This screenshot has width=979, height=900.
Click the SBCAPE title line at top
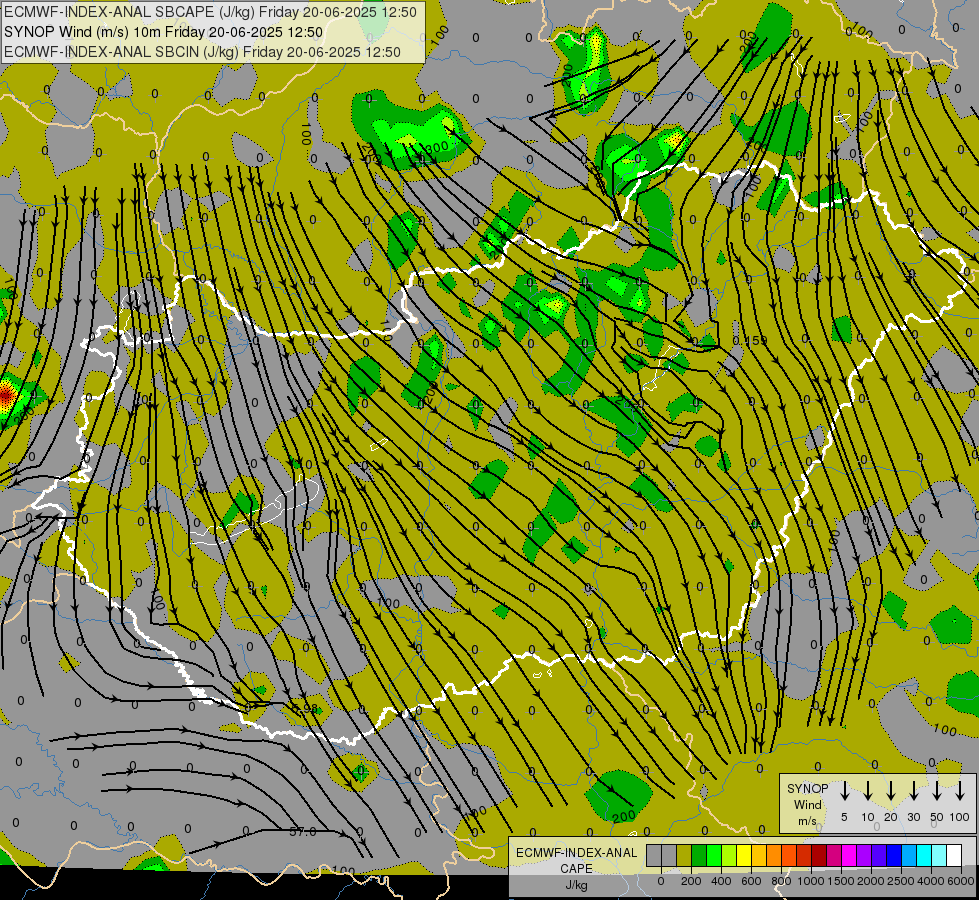[210, 12]
